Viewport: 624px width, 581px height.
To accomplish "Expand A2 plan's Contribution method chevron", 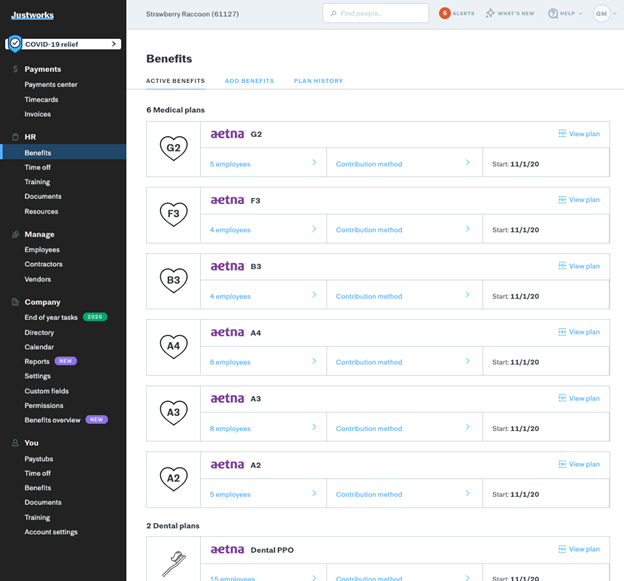I will (468, 493).
